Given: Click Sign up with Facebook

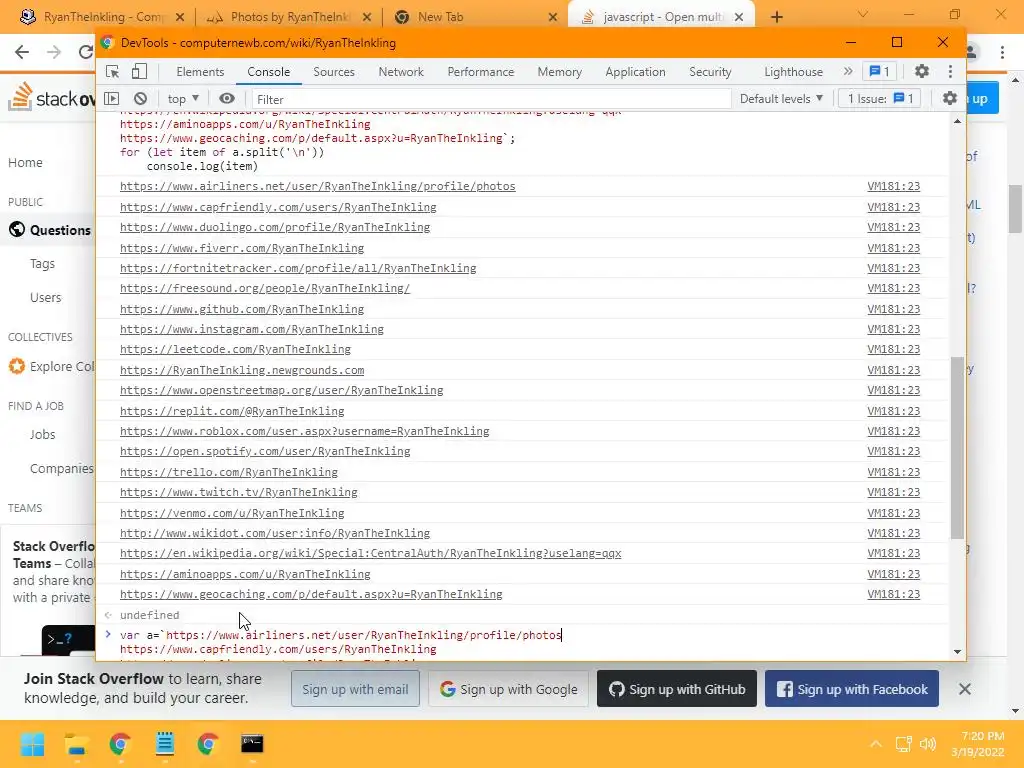Looking at the screenshot, I should [x=852, y=689].
